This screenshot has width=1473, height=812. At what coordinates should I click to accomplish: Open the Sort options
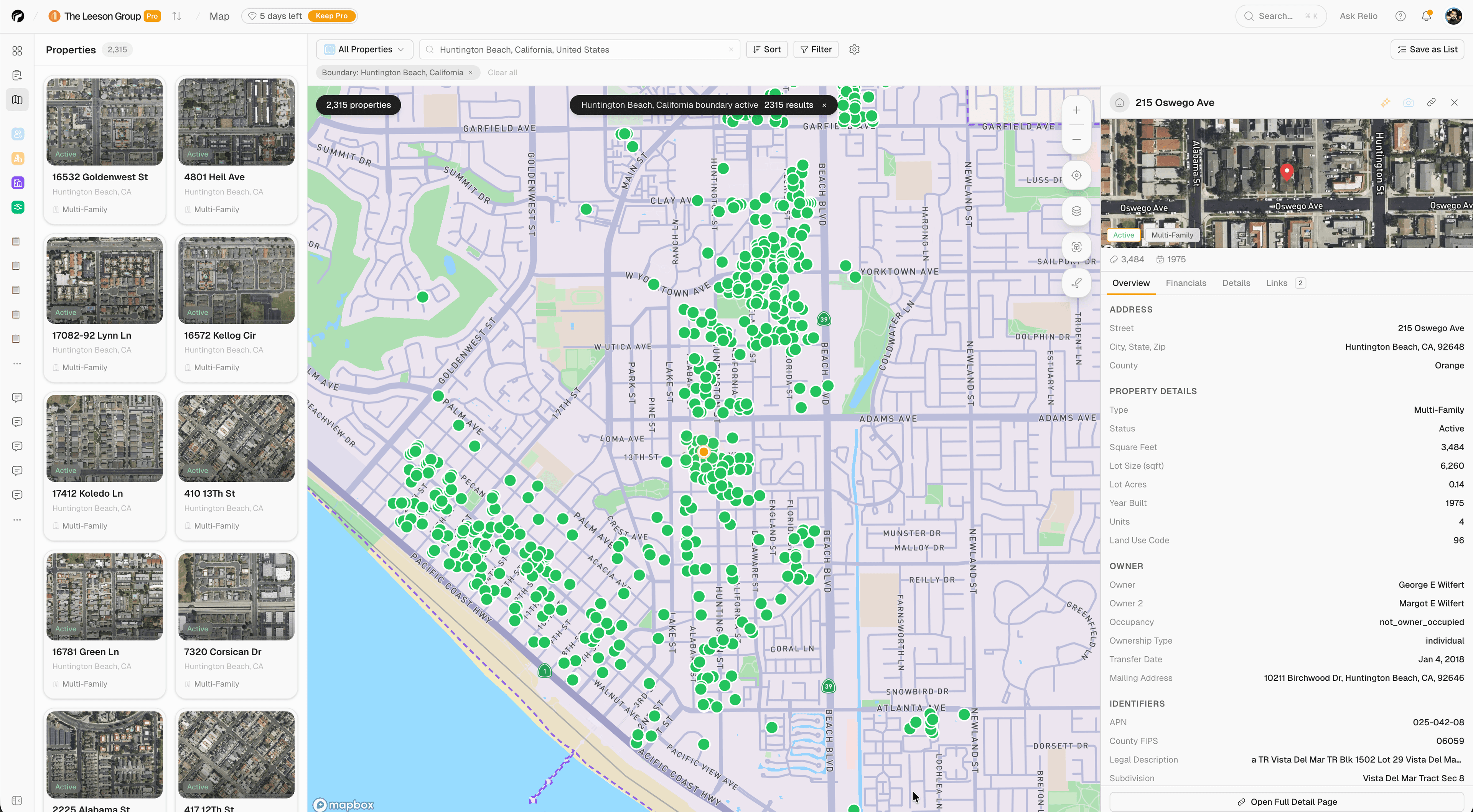(767, 50)
